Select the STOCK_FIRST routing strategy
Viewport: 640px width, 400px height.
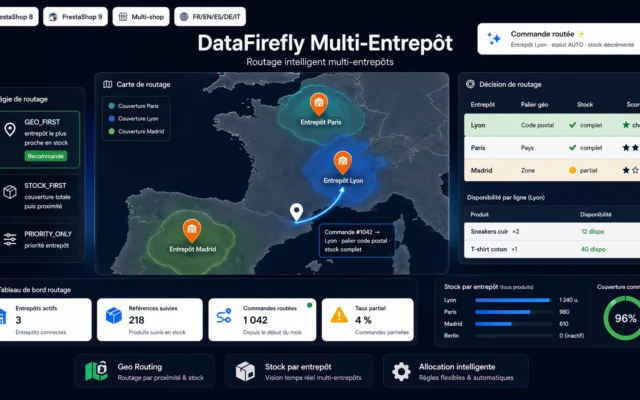(40, 196)
